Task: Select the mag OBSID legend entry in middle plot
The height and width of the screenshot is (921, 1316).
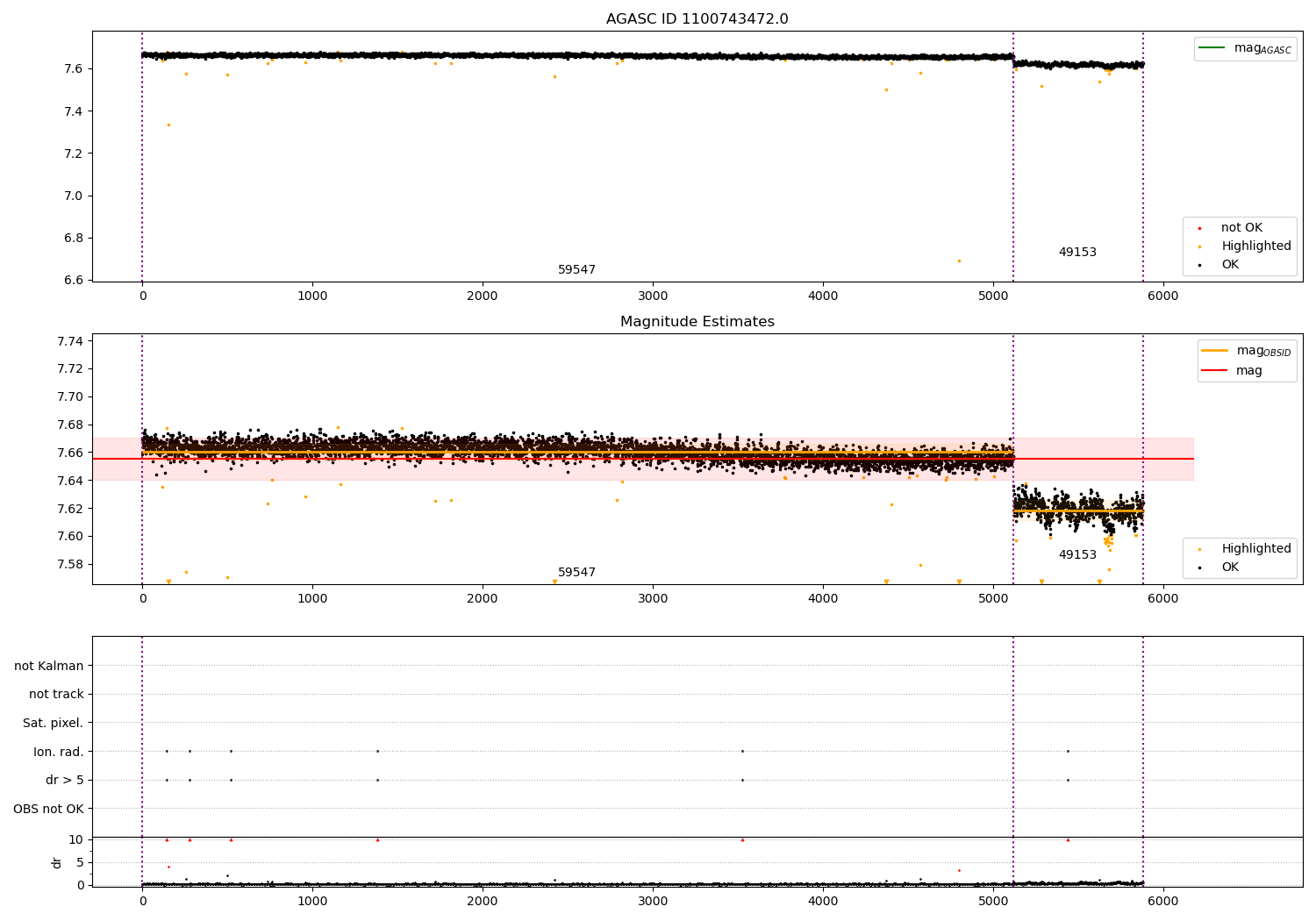Action: [1246, 351]
